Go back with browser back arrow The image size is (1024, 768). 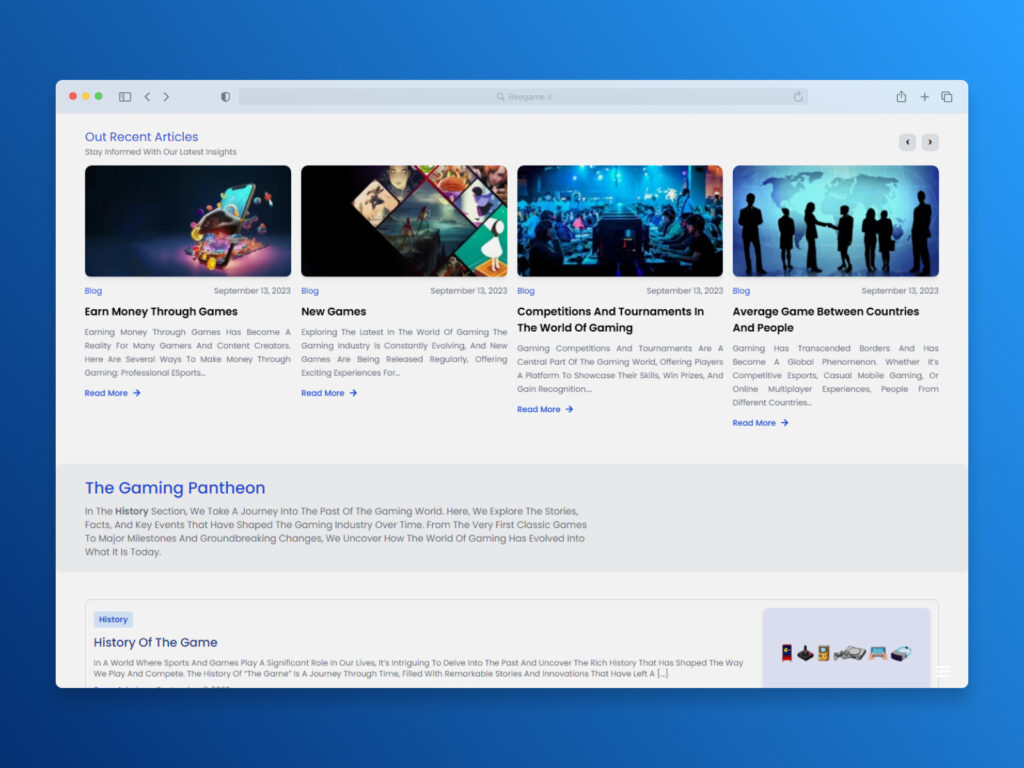click(x=147, y=97)
